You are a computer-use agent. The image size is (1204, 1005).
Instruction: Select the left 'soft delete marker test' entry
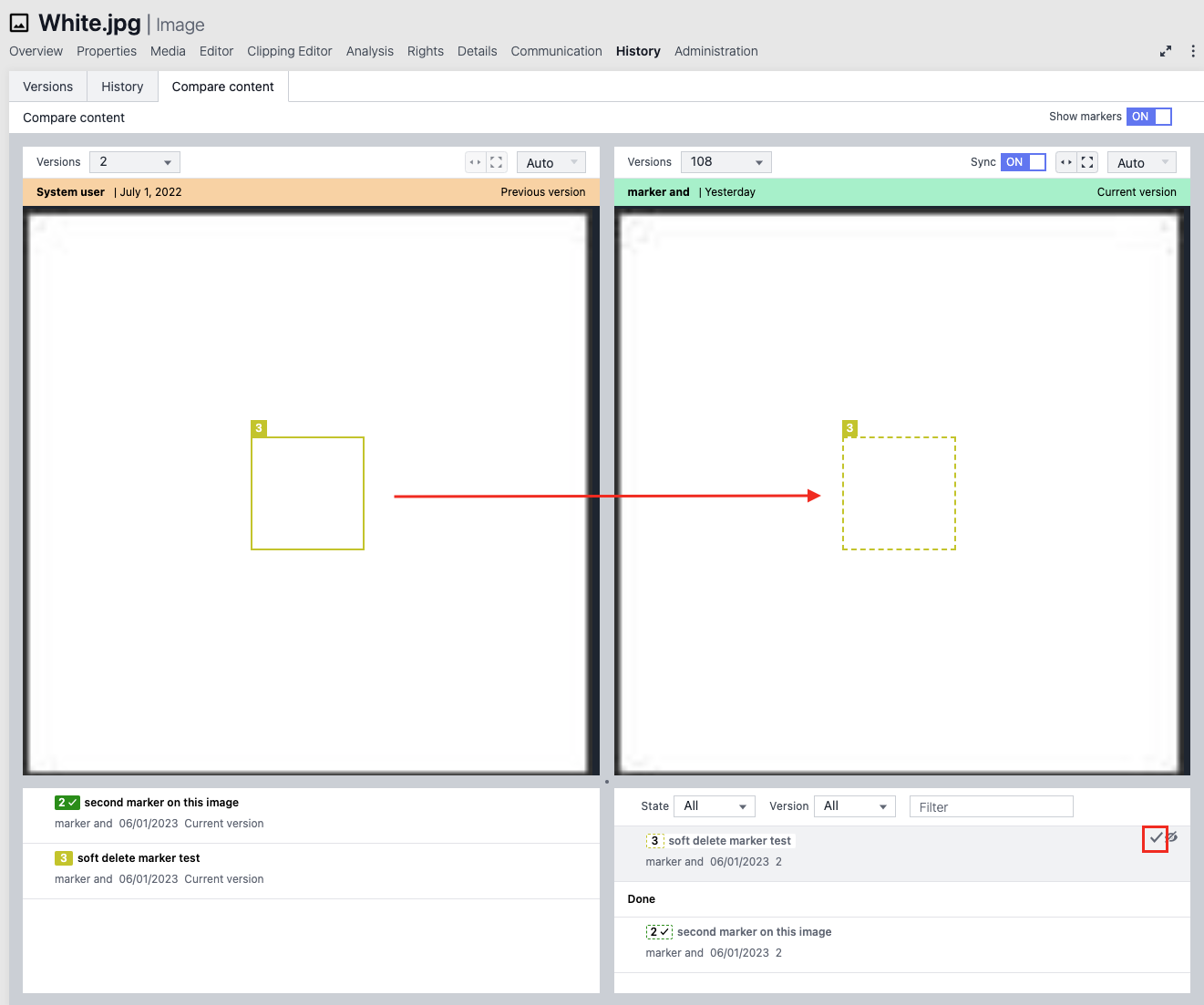[139, 858]
